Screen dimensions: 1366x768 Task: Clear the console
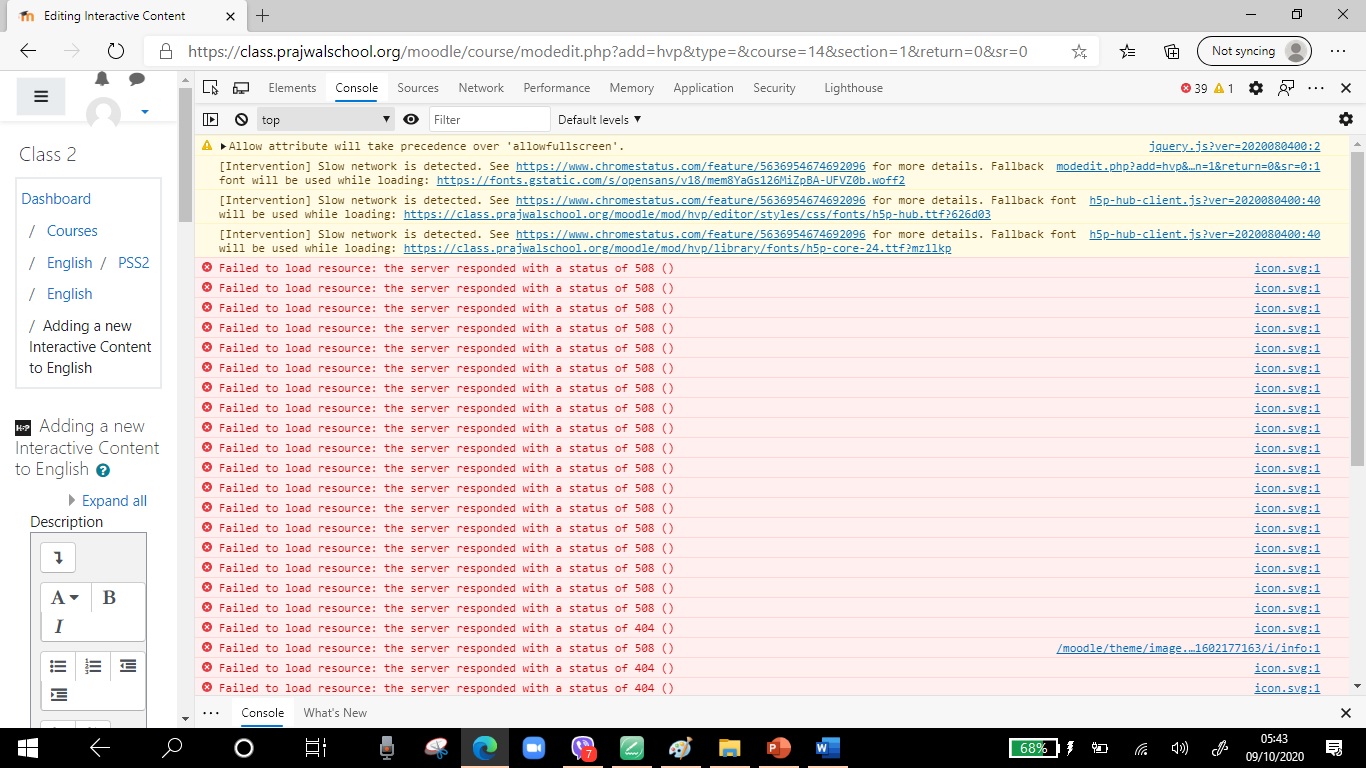(241, 119)
